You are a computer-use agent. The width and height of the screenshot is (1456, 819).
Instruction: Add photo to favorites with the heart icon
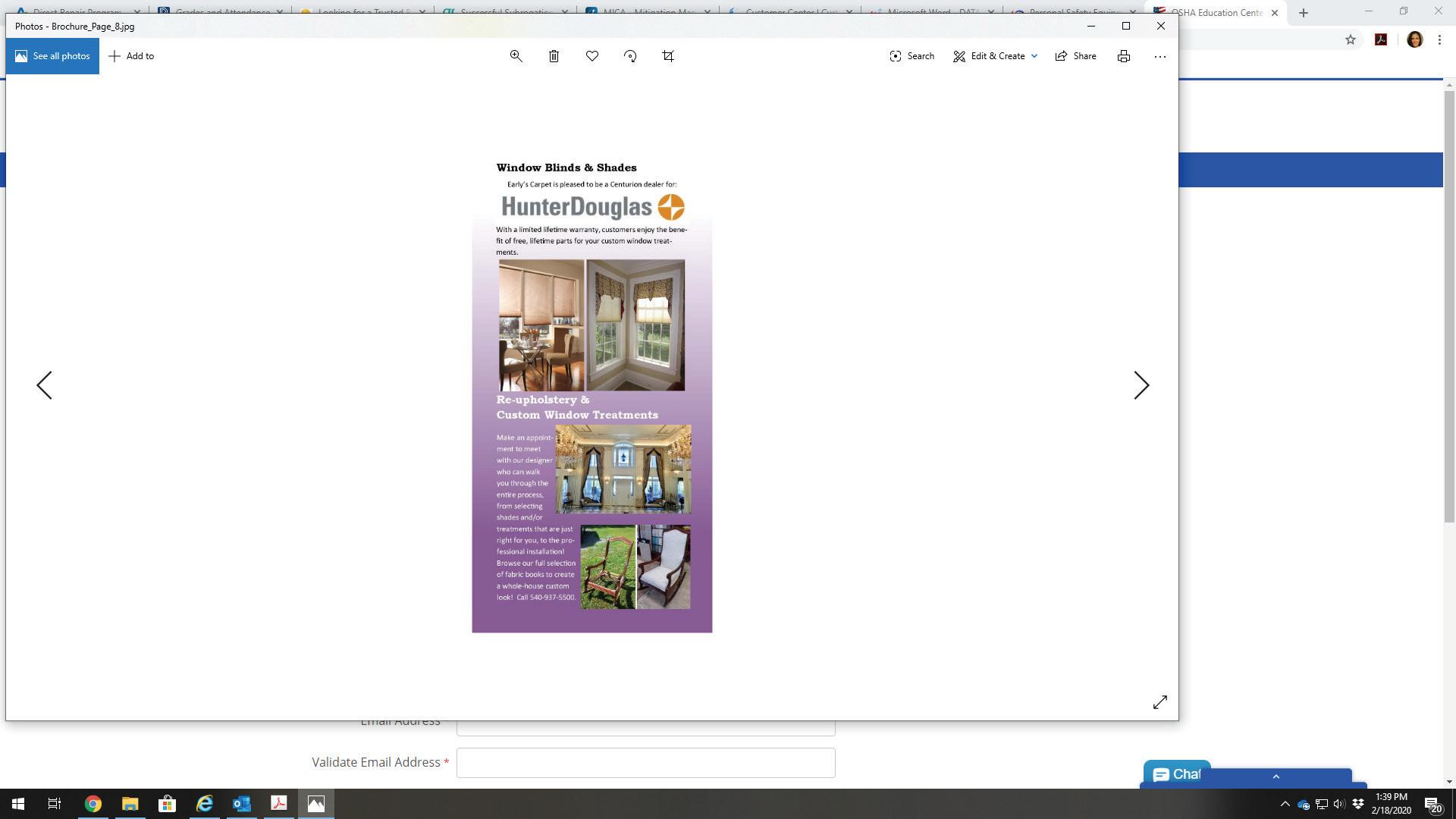(592, 56)
